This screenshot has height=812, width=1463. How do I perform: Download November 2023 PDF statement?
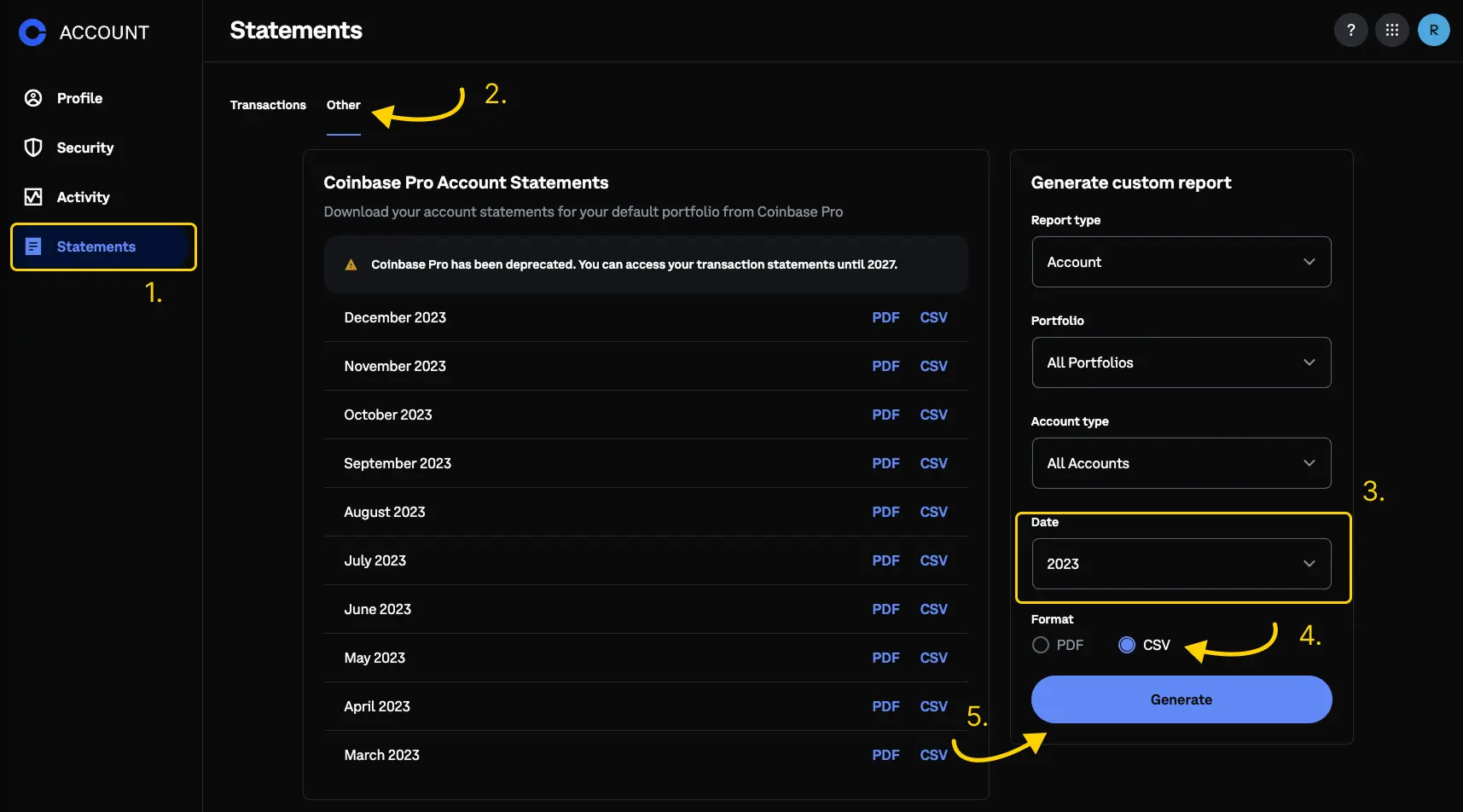coord(885,366)
